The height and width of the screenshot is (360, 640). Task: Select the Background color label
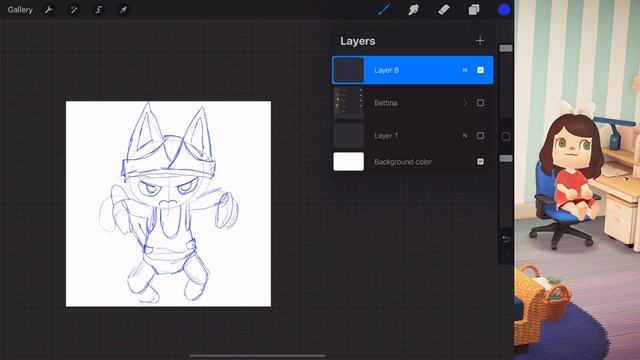(403, 162)
